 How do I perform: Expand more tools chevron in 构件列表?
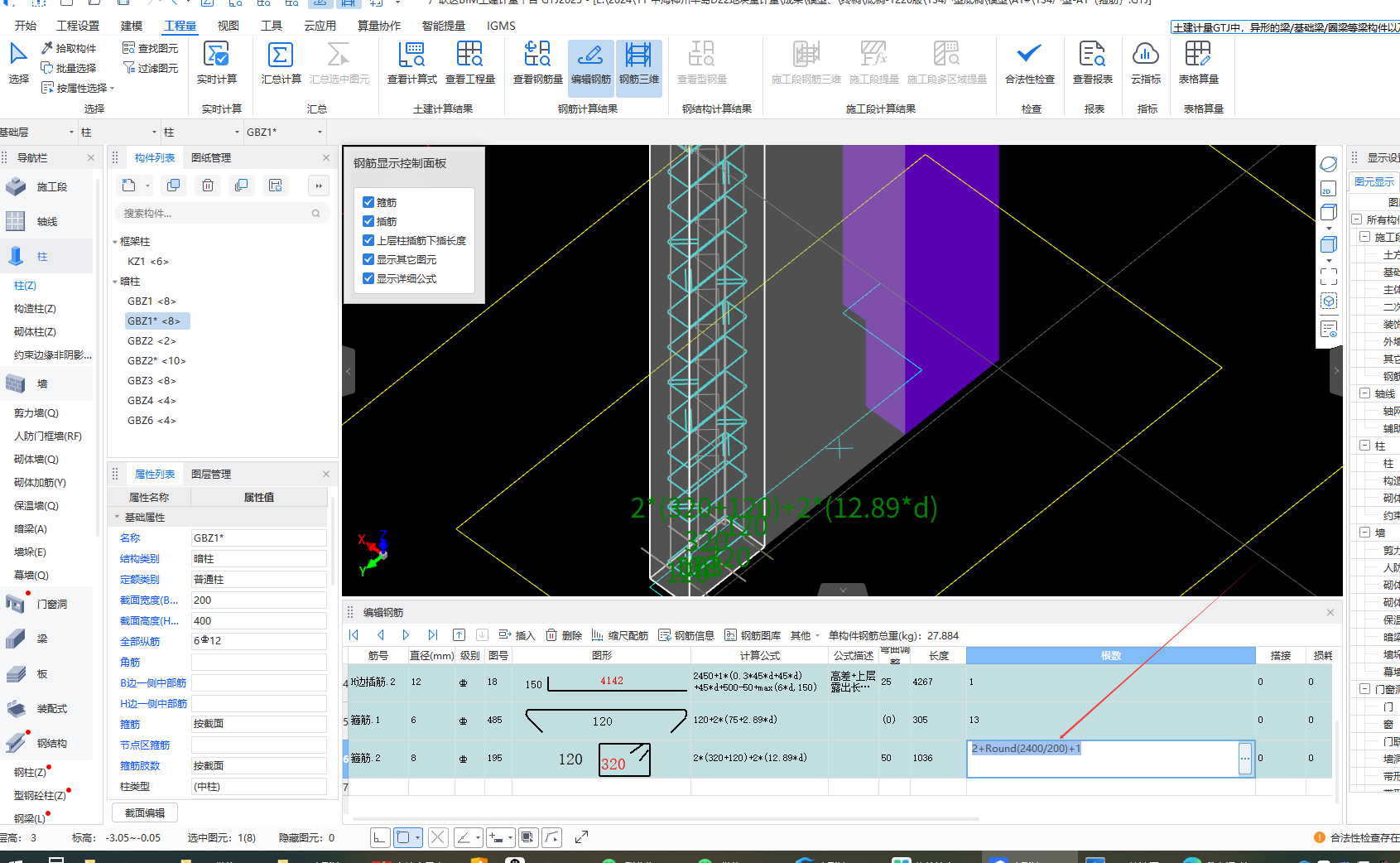click(319, 186)
